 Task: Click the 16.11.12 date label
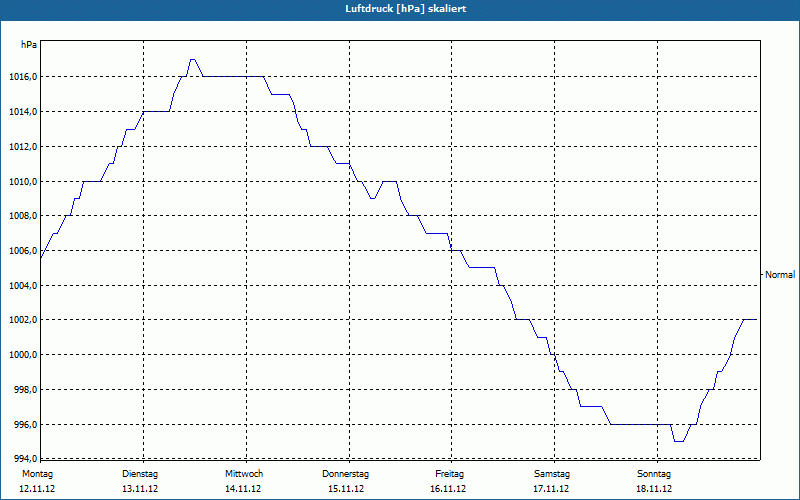448,489
